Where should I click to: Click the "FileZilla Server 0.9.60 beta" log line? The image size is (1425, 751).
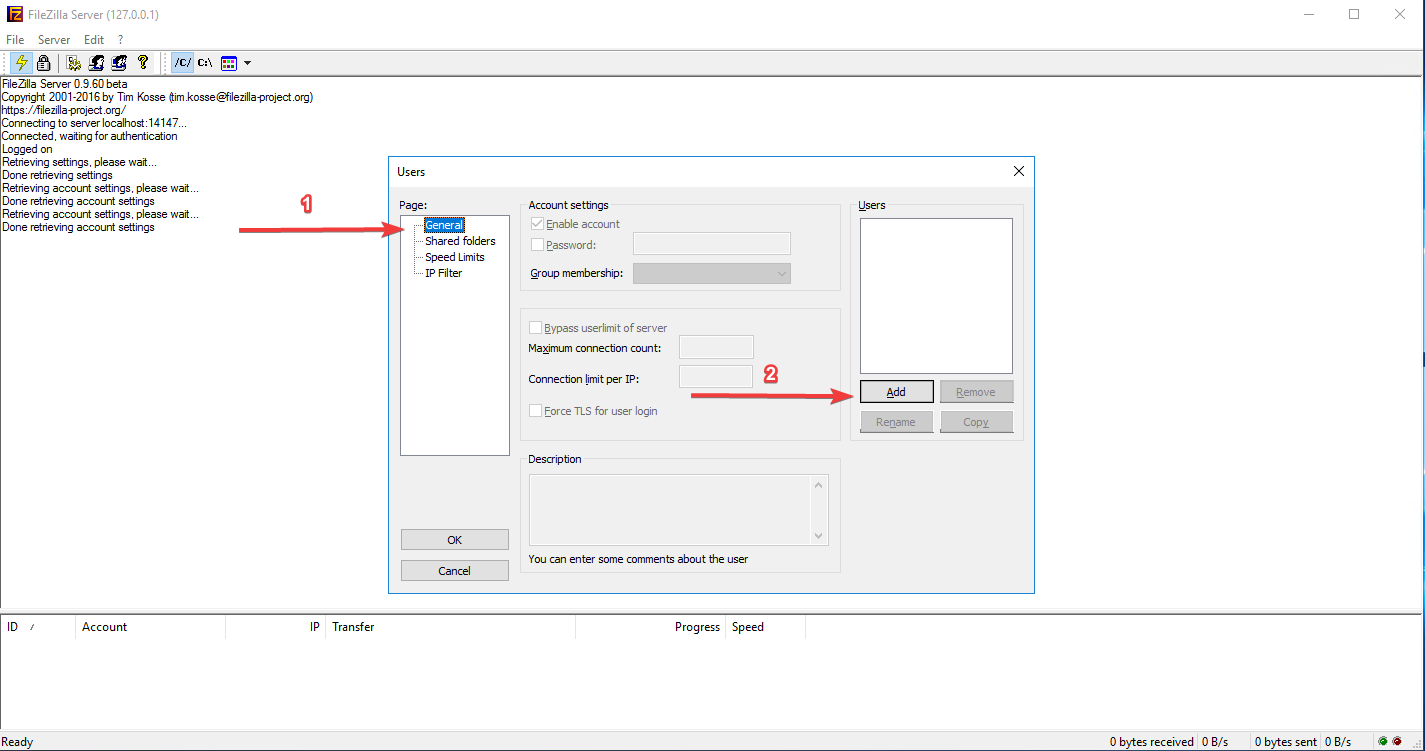coord(64,84)
